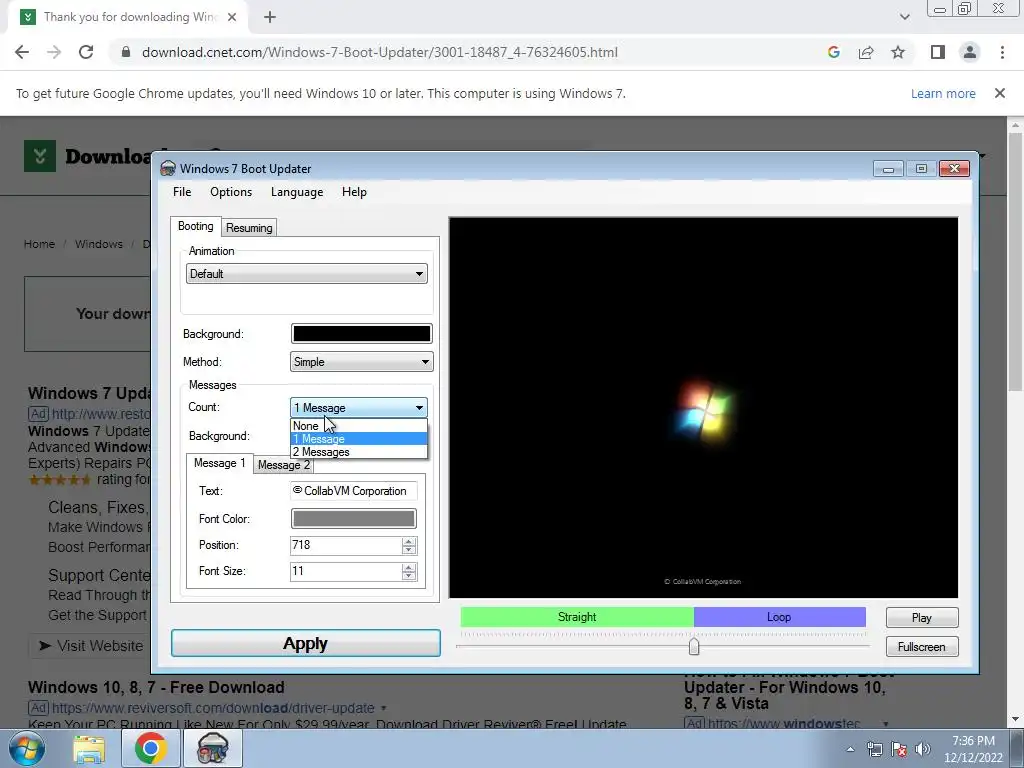Switch to the Resuming tab
The width and height of the screenshot is (1024, 768).
pyautogui.click(x=249, y=228)
